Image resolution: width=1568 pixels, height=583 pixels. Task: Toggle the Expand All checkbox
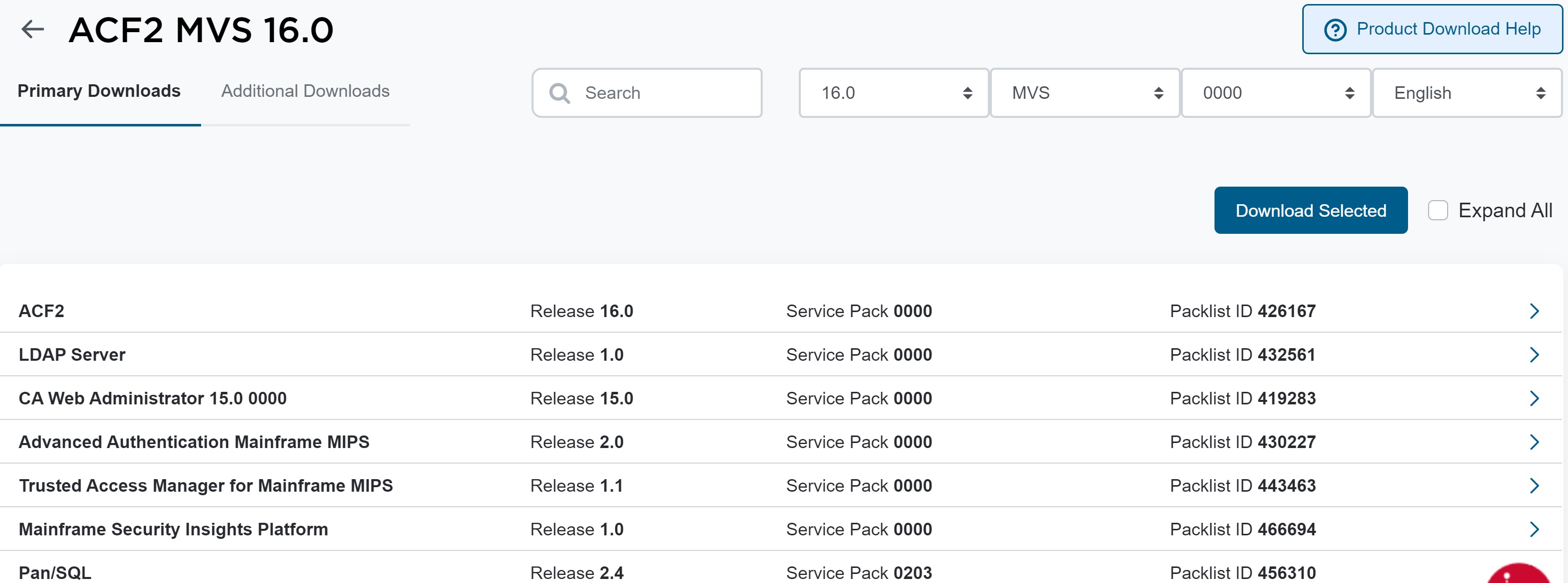(x=1437, y=211)
